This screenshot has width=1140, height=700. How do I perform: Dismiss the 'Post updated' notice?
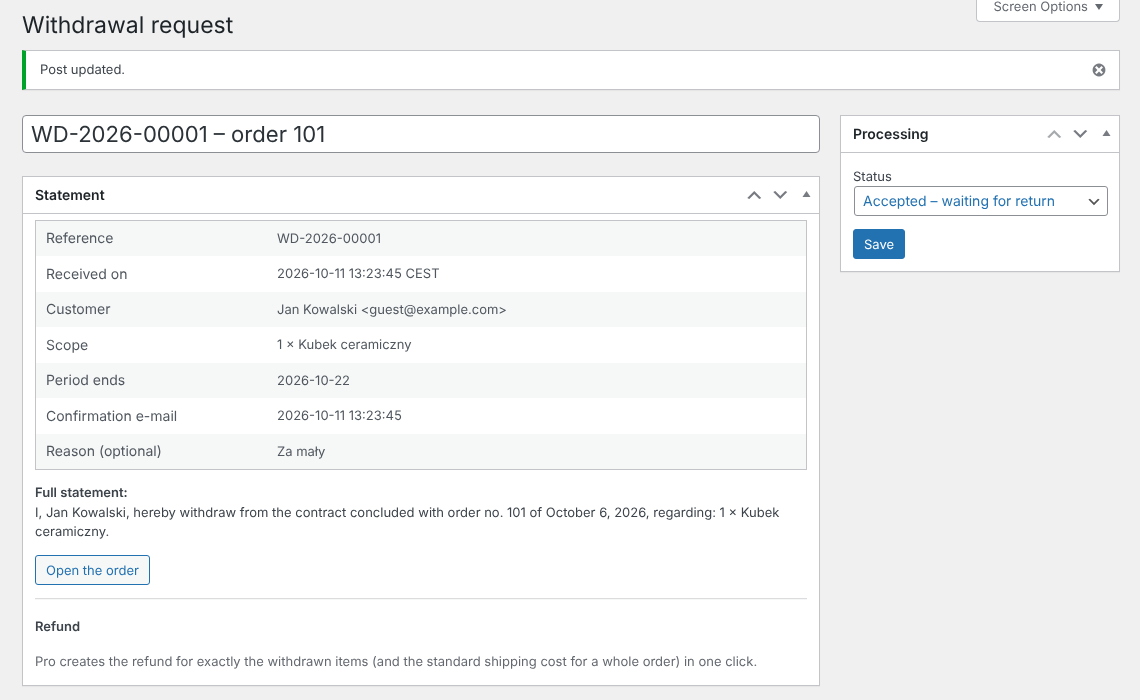[x=1099, y=70]
